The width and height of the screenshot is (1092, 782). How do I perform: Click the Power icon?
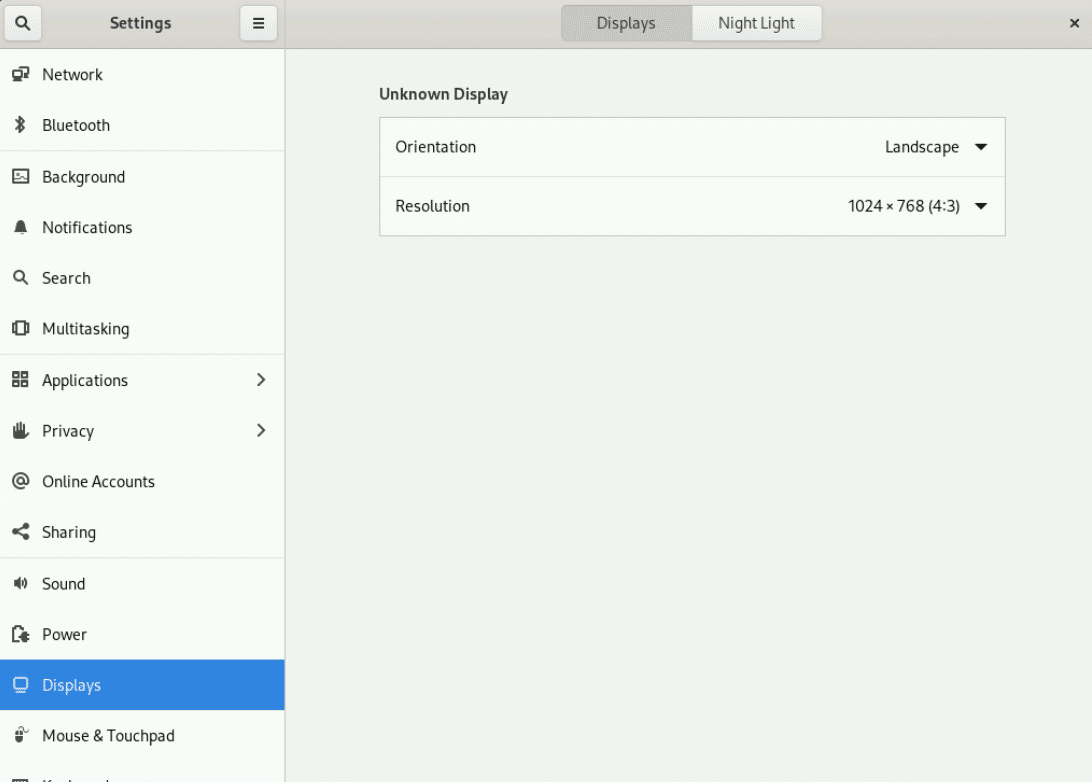pos(21,634)
